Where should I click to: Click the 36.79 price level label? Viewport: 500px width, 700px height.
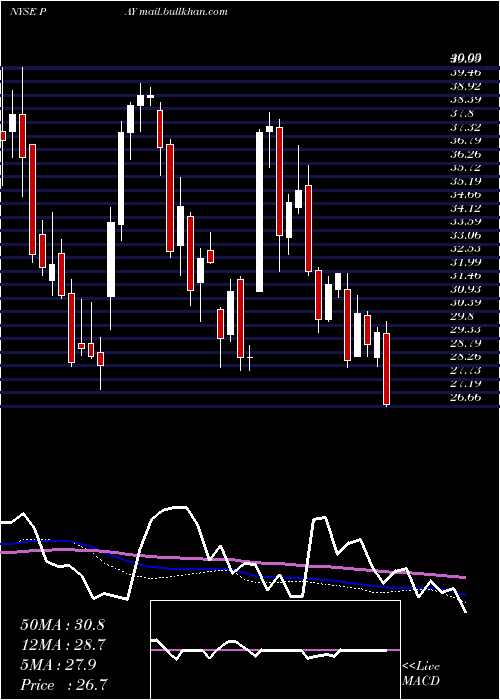[466, 141]
